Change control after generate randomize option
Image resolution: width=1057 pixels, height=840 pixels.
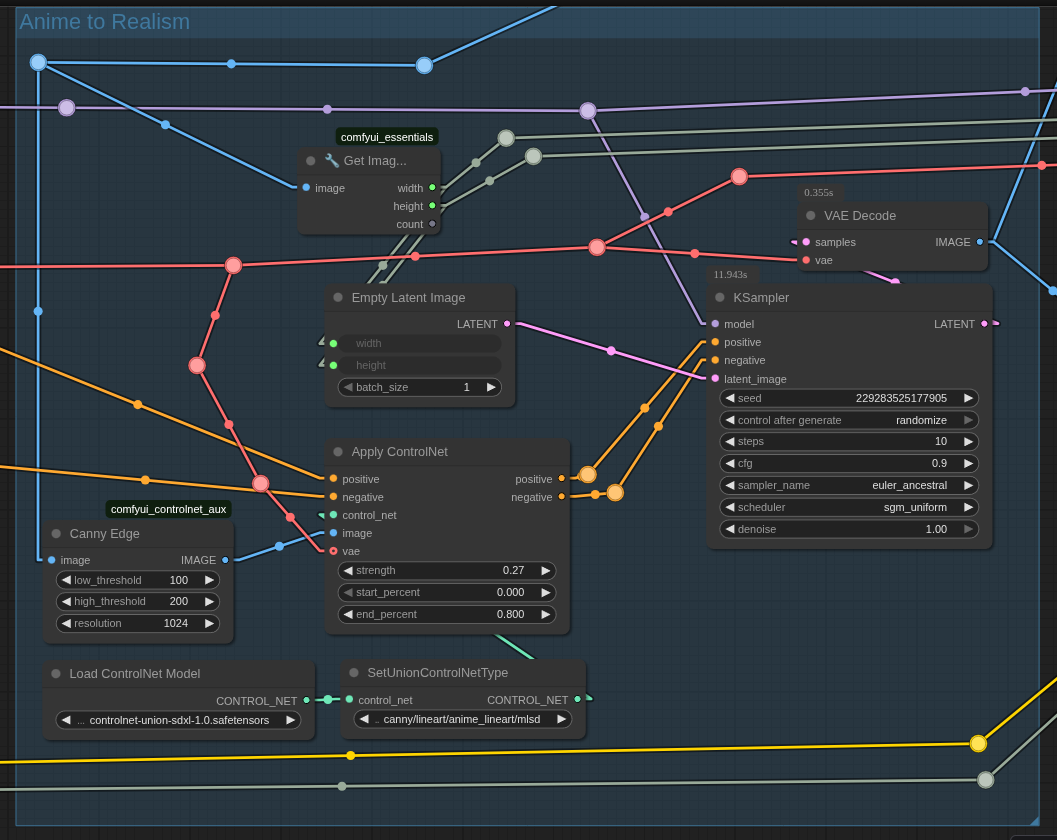tap(848, 420)
